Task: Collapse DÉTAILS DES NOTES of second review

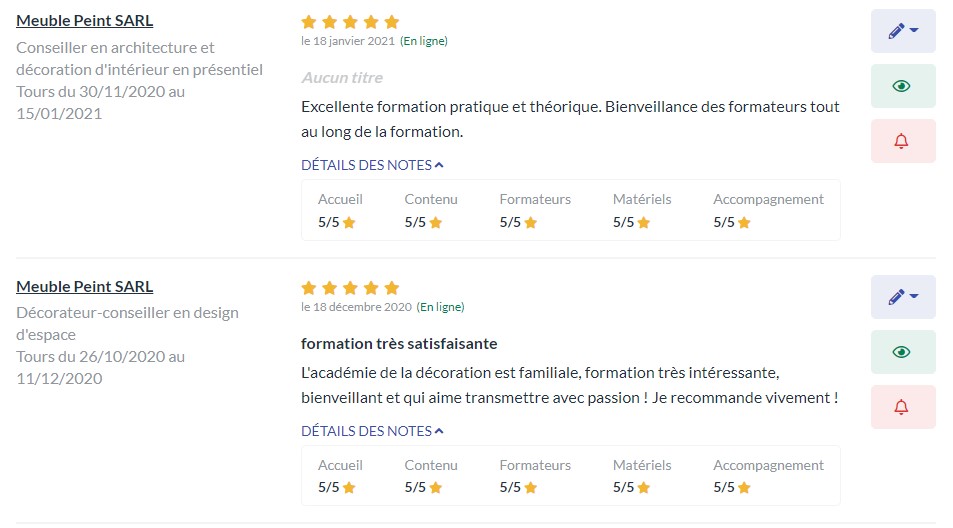Action: 372,431
